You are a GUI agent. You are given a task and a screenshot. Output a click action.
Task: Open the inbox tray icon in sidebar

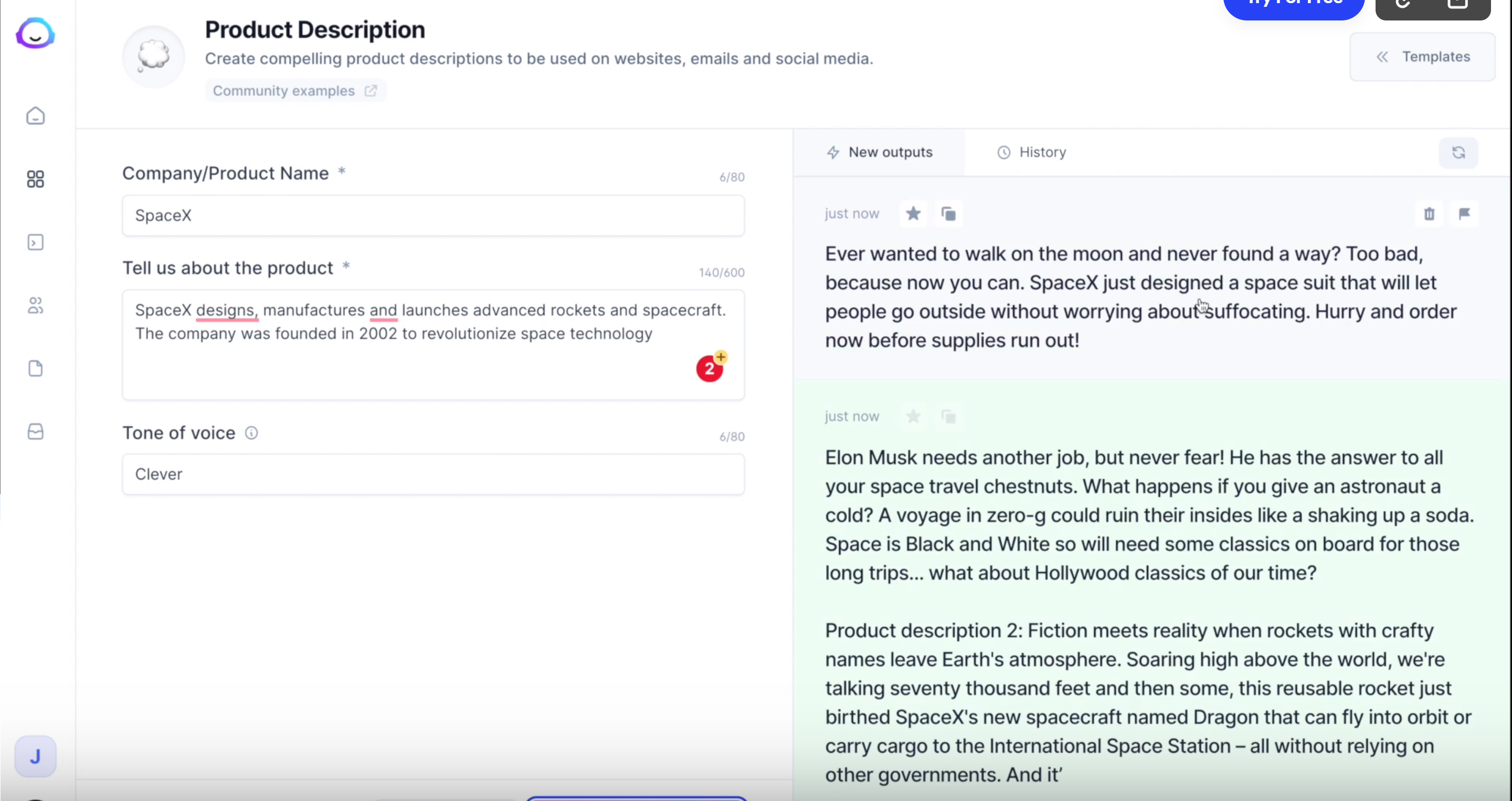coord(35,431)
